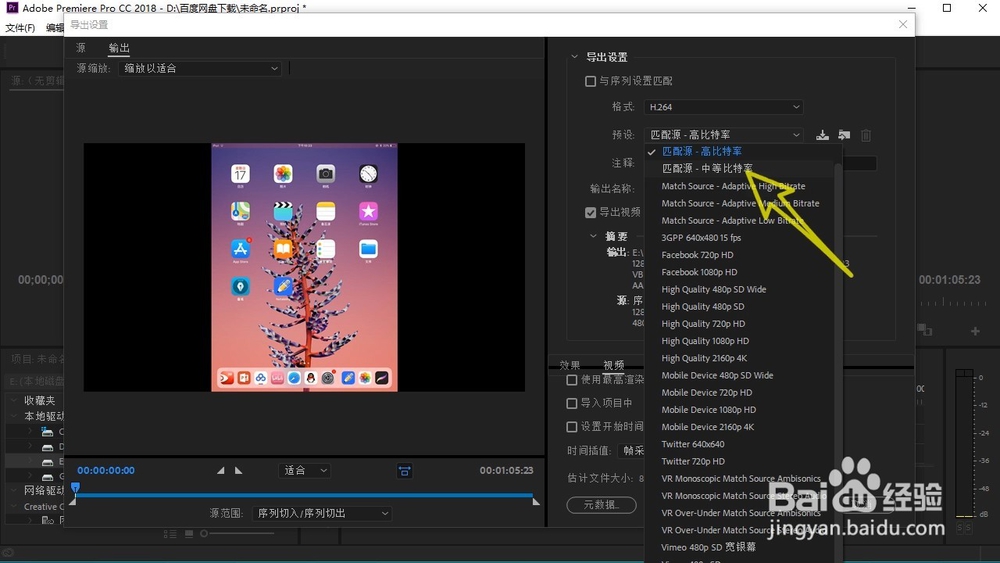Open the 源缩放 缩放以适合 dropdown

pyautogui.click(x=200, y=68)
